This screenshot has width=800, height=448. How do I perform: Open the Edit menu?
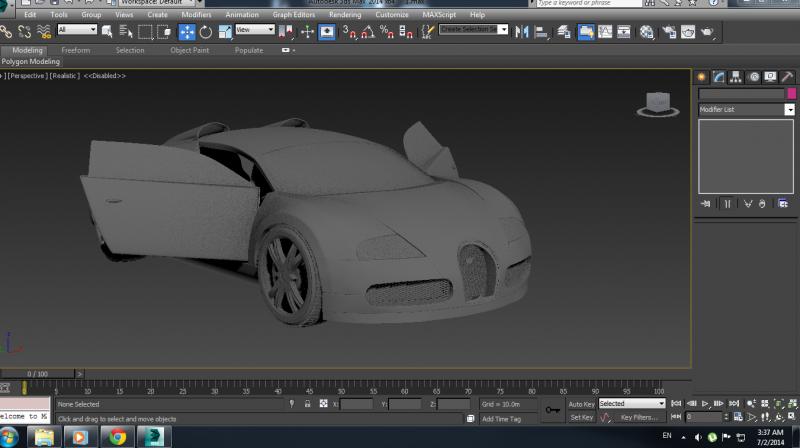point(30,15)
